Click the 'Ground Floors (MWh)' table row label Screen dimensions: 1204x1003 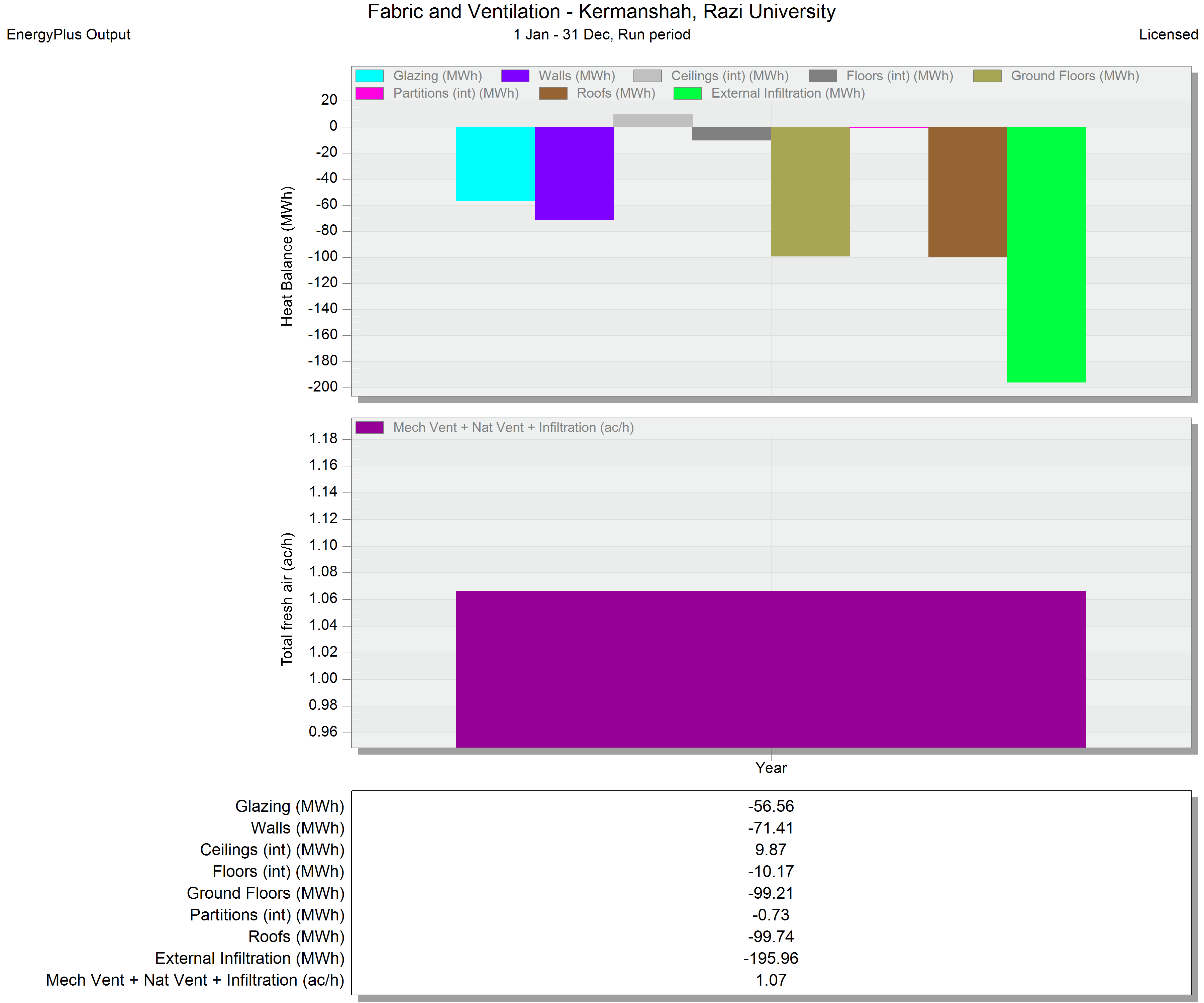266,894
